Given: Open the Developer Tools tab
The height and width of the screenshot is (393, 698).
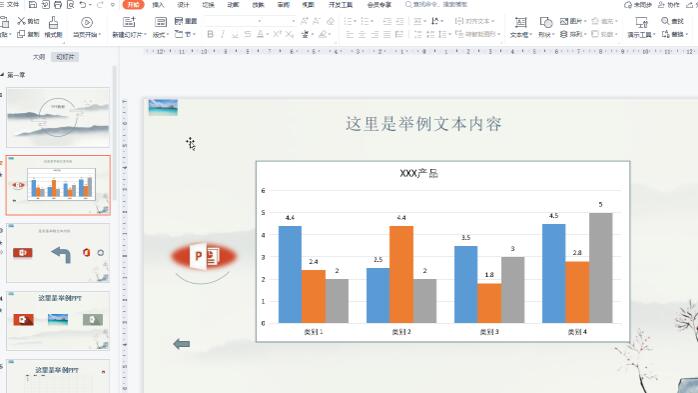Looking at the screenshot, I should pos(341,4).
